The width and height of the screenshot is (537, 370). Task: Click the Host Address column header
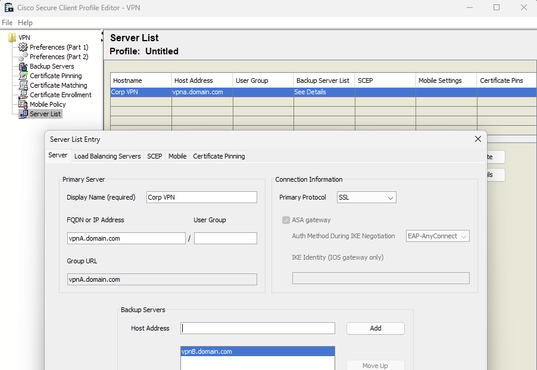click(202, 81)
